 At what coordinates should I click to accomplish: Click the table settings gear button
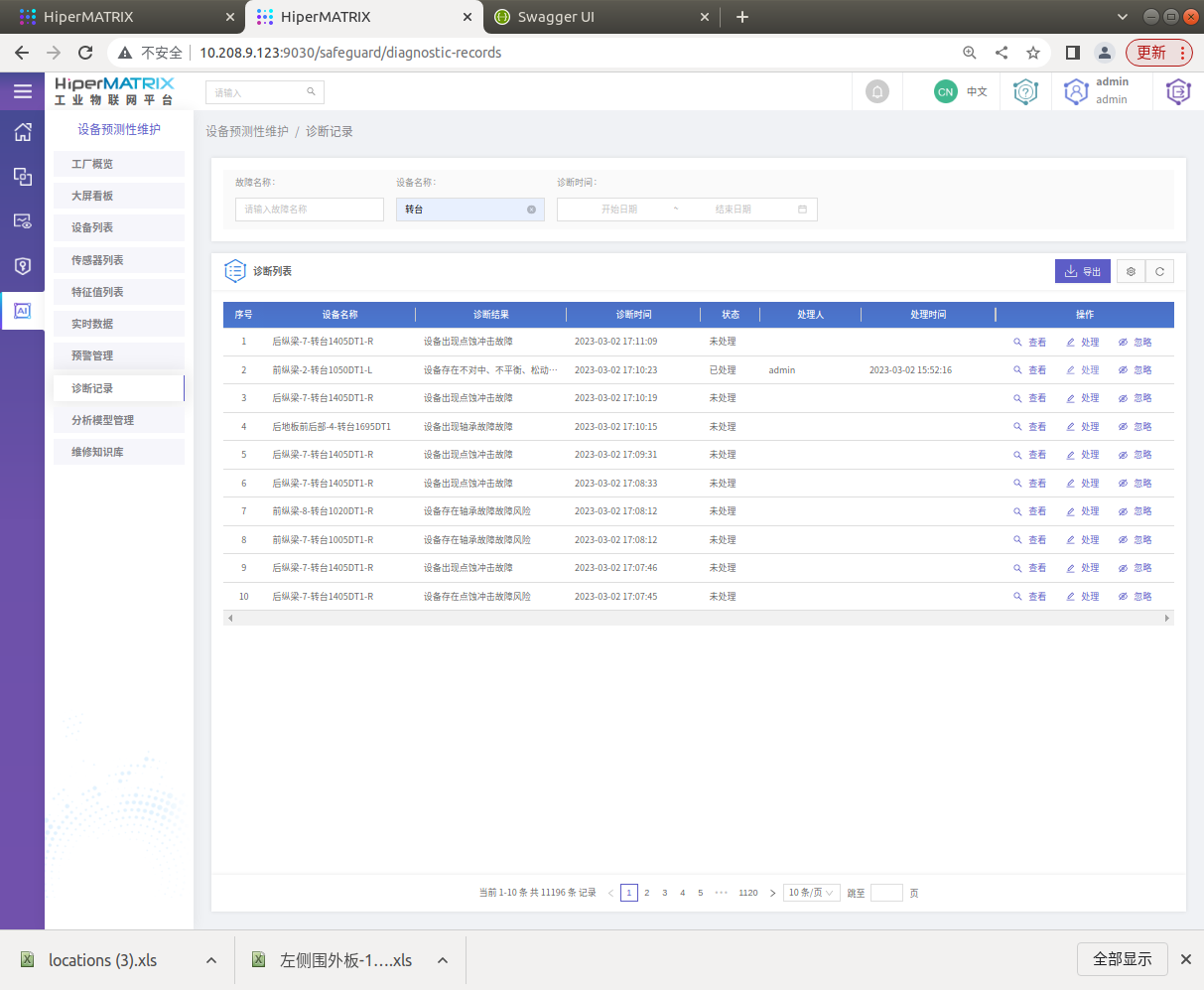click(x=1131, y=271)
